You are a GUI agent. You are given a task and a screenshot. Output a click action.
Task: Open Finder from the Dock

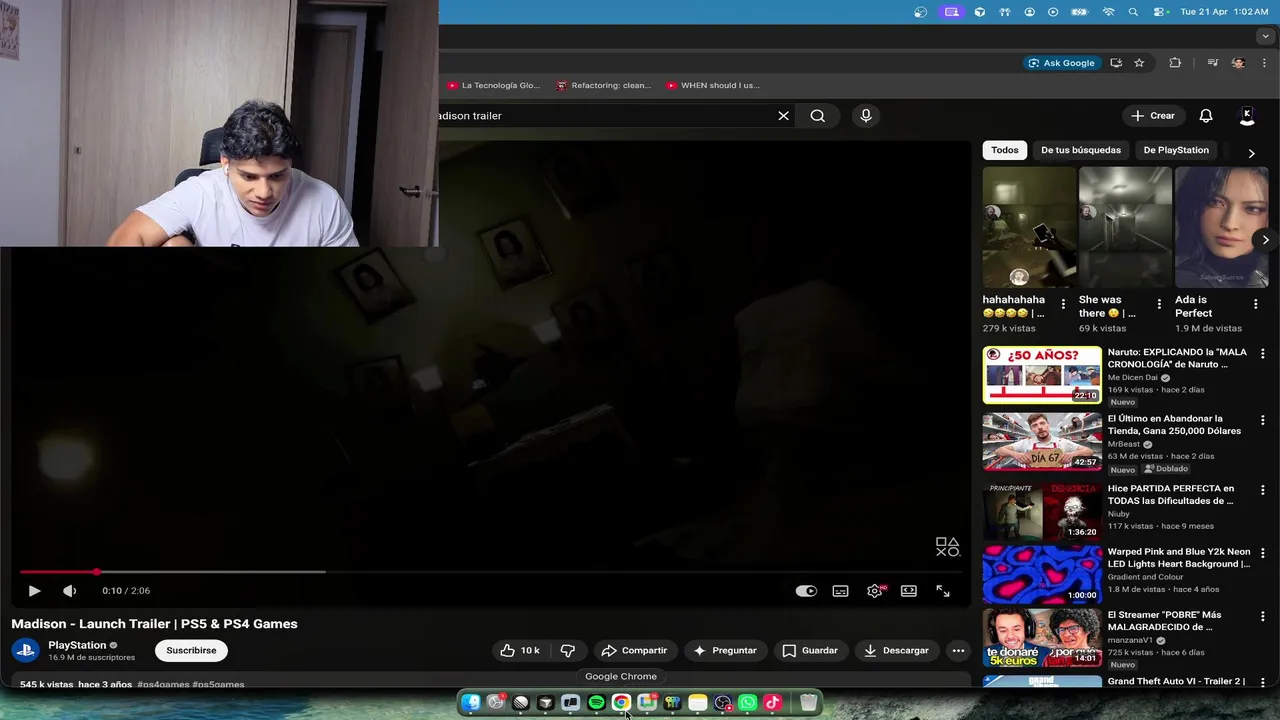click(471, 703)
